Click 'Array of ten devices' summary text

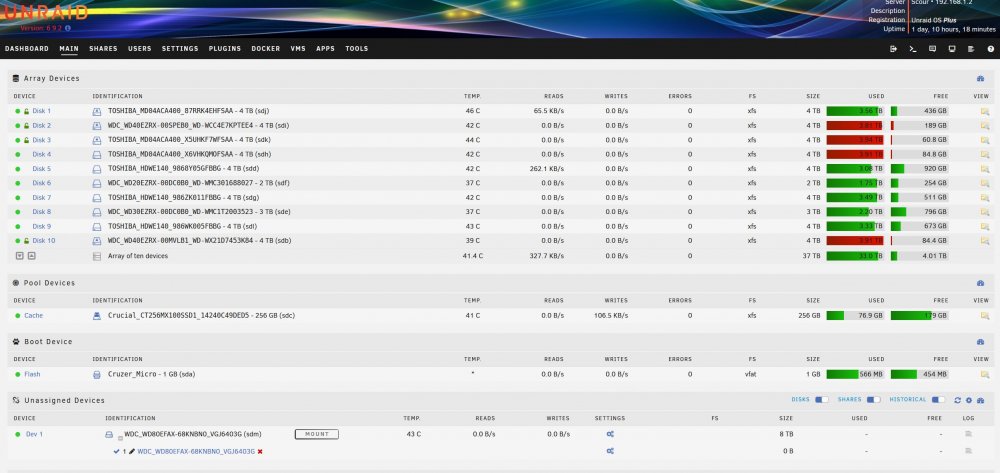pyautogui.click(x=138, y=256)
